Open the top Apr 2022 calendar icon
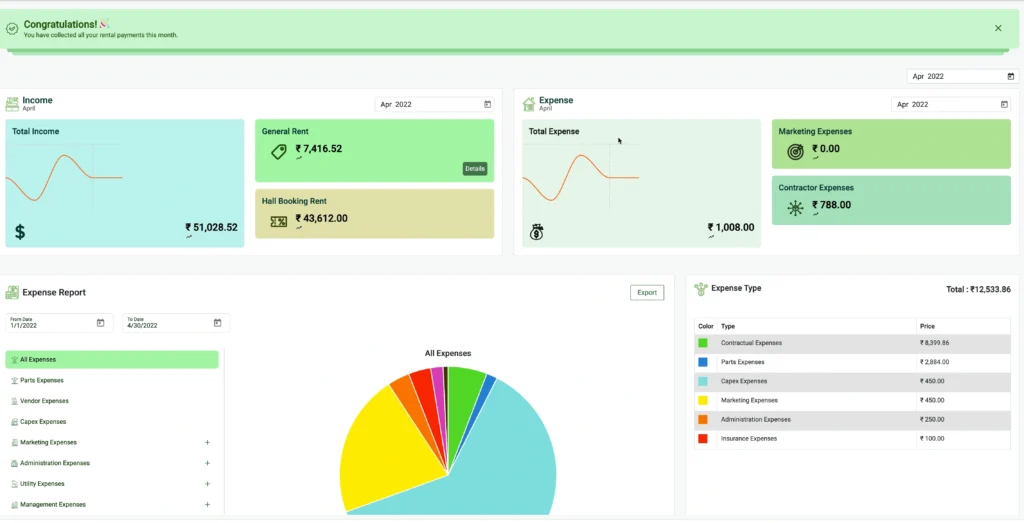This screenshot has height=523, width=1024. point(1010,76)
